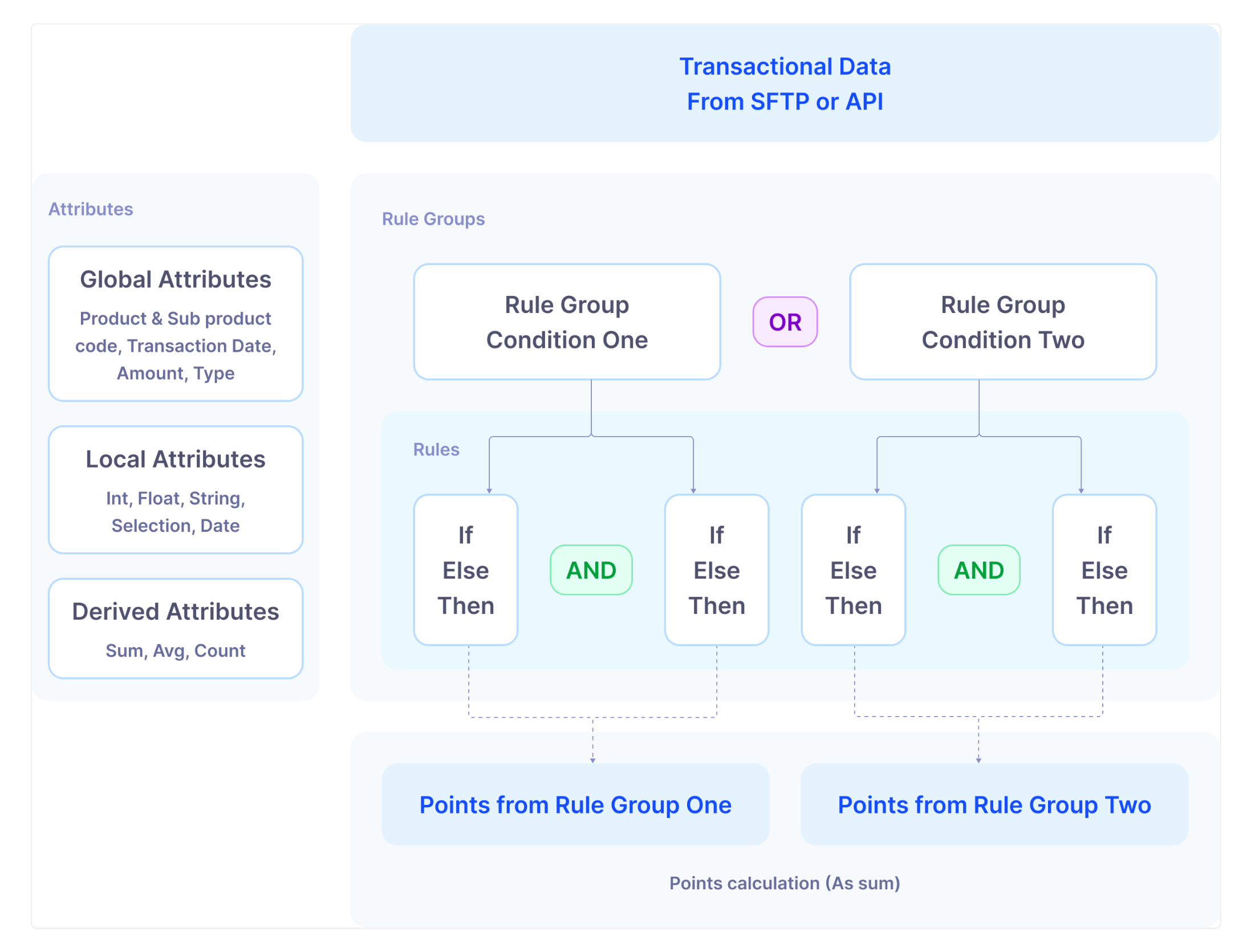Click Points from Rule Group Two

994,804
